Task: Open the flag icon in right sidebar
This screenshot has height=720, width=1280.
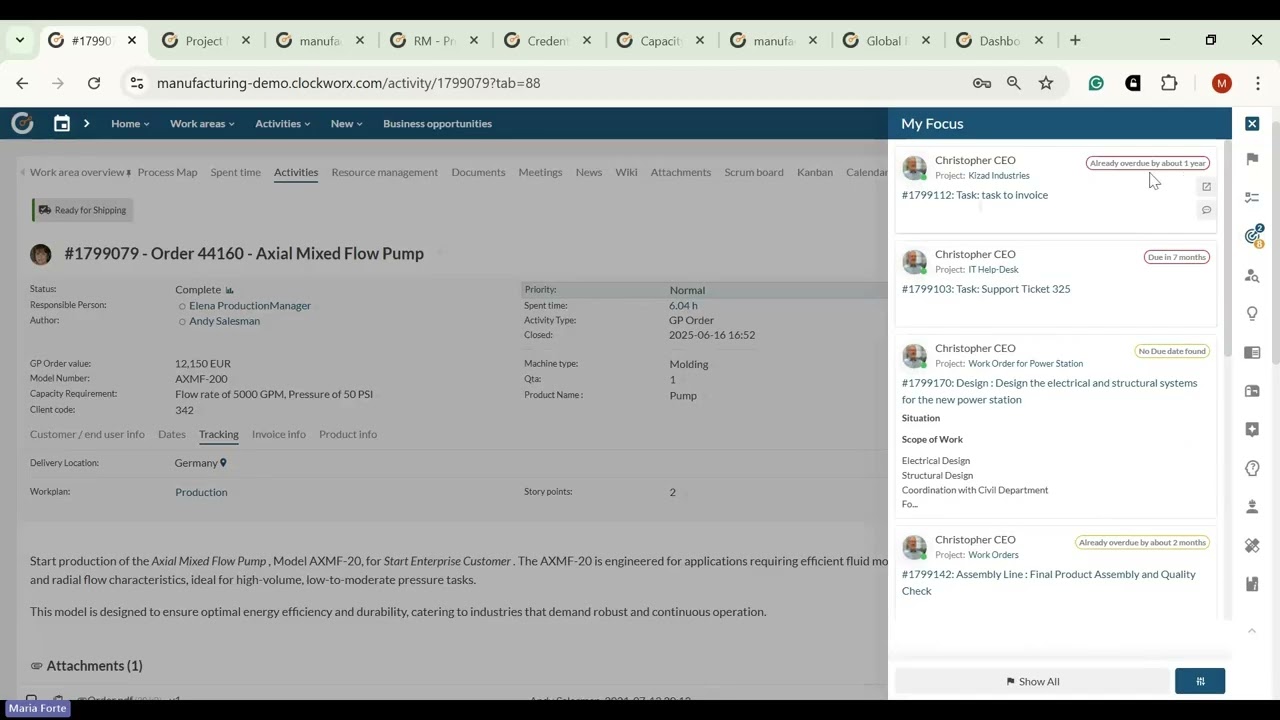Action: pyautogui.click(x=1252, y=159)
